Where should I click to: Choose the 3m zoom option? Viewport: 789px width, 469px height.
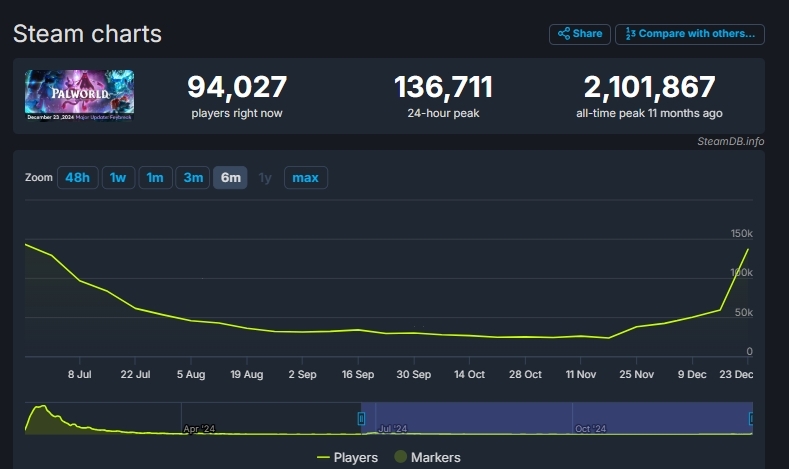point(192,178)
